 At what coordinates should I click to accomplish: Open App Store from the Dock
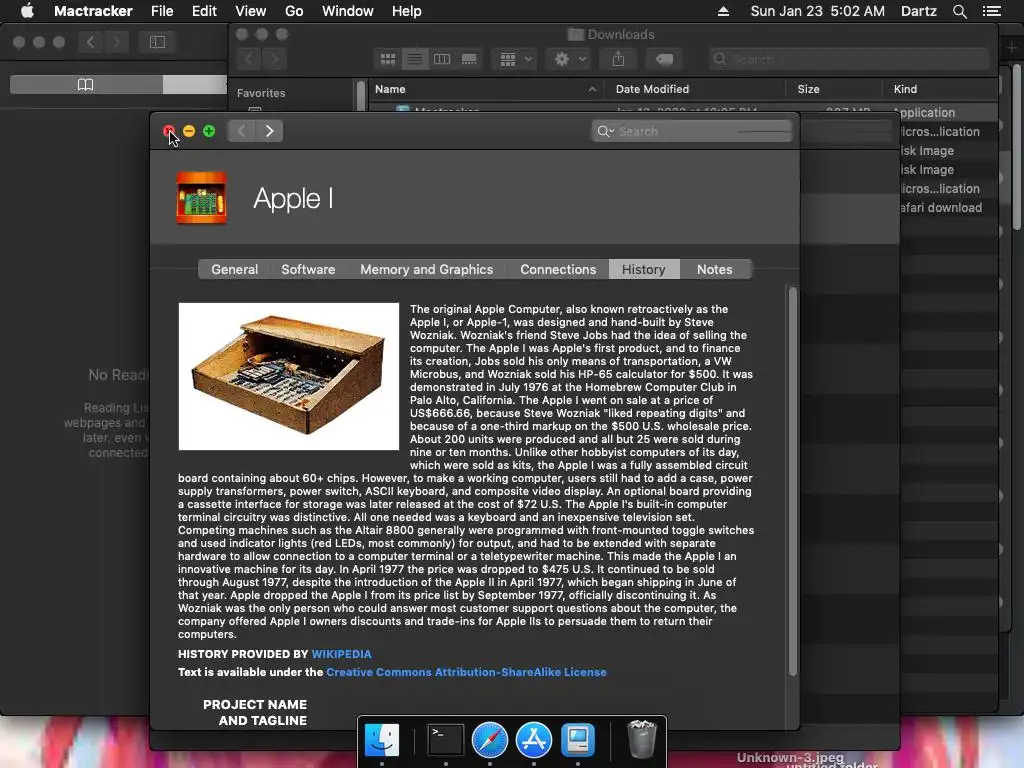pyautogui.click(x=534, y=740)
